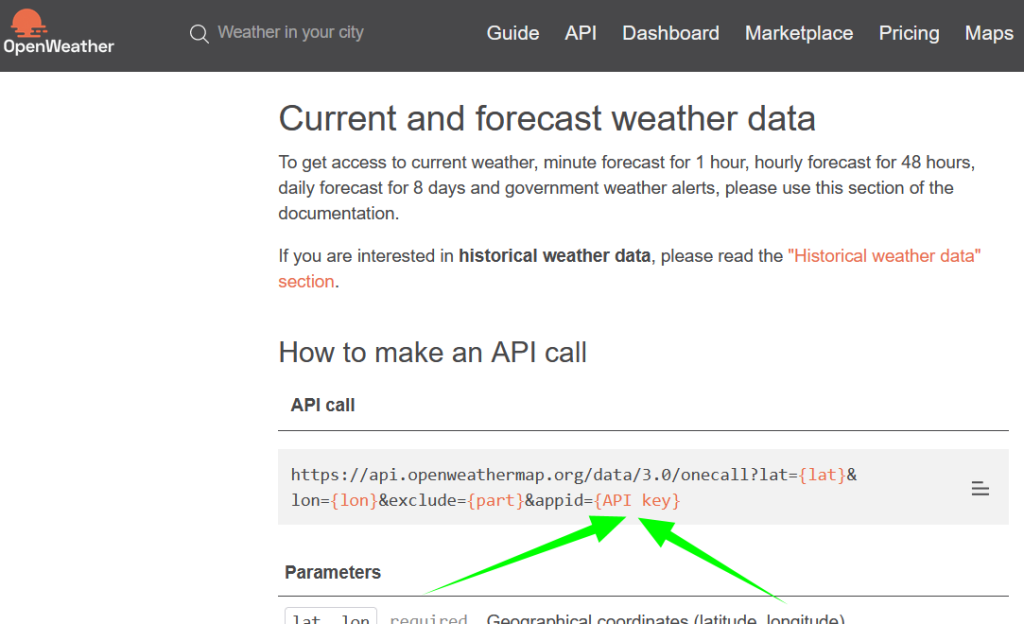Select the {lat} placeholder in the API URL
The image size is (1024, 624).
(822, 474)
